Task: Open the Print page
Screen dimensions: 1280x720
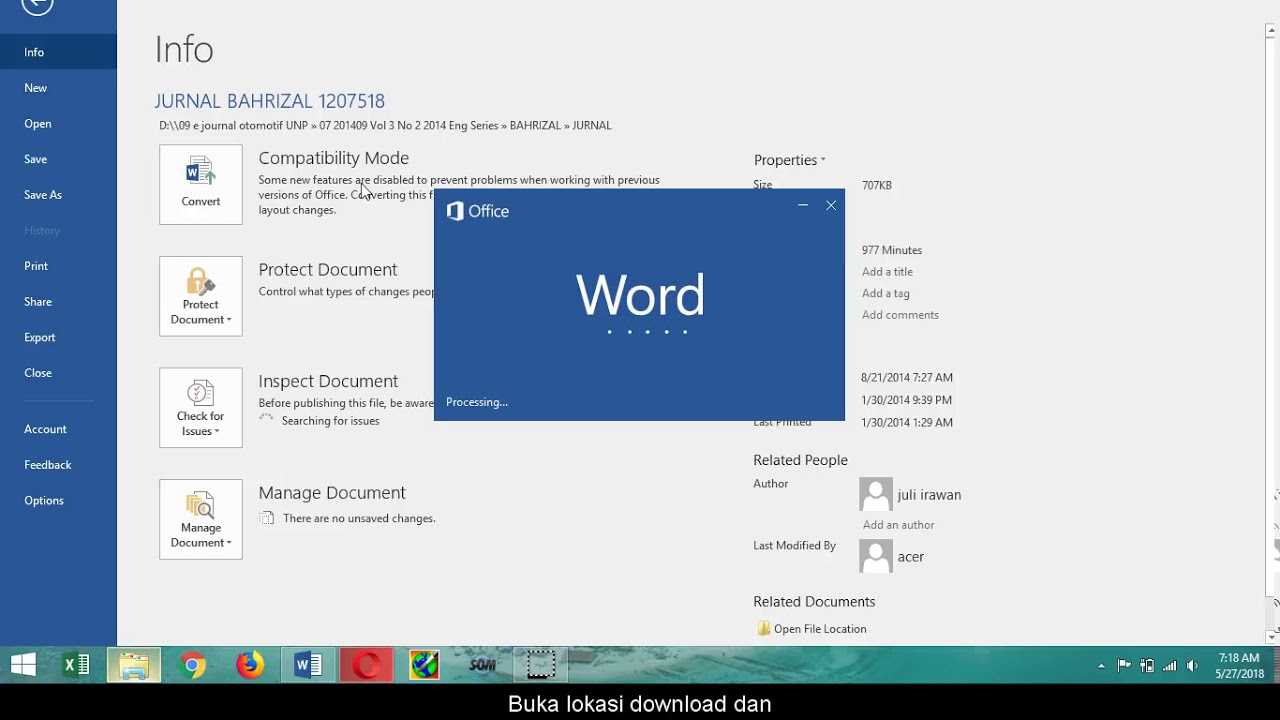Action: [x=58, y=266]
